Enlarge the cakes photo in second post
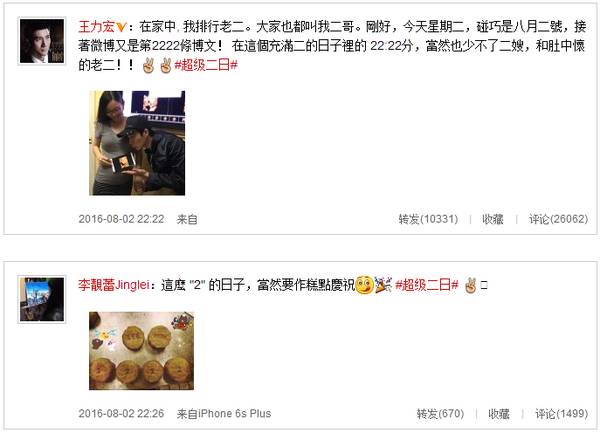 pyautogui.click(x=142, y=351)
